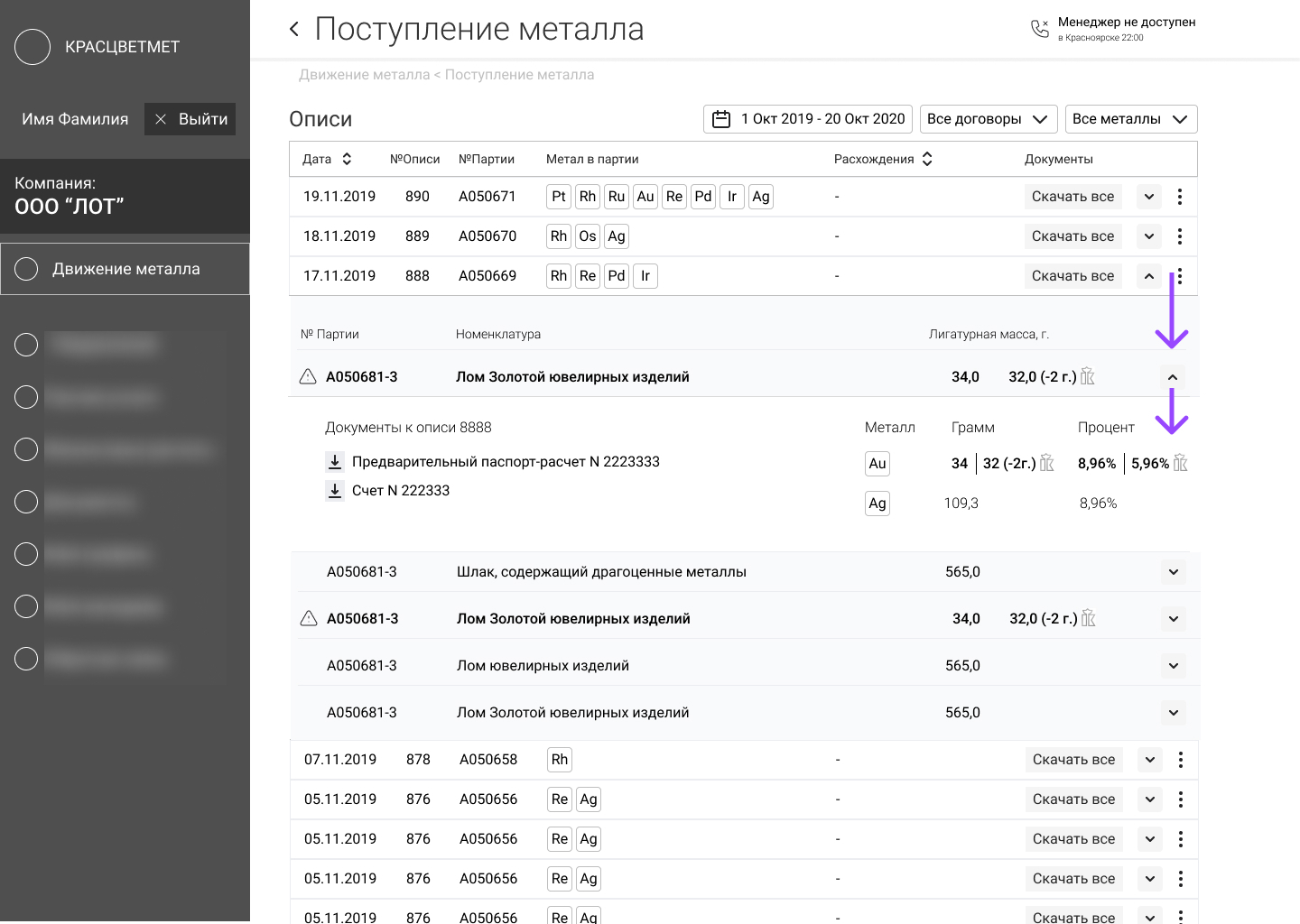Click Документы к описи 8888 heading
This screenshot has width=1300, height=924.
point(408,428)
